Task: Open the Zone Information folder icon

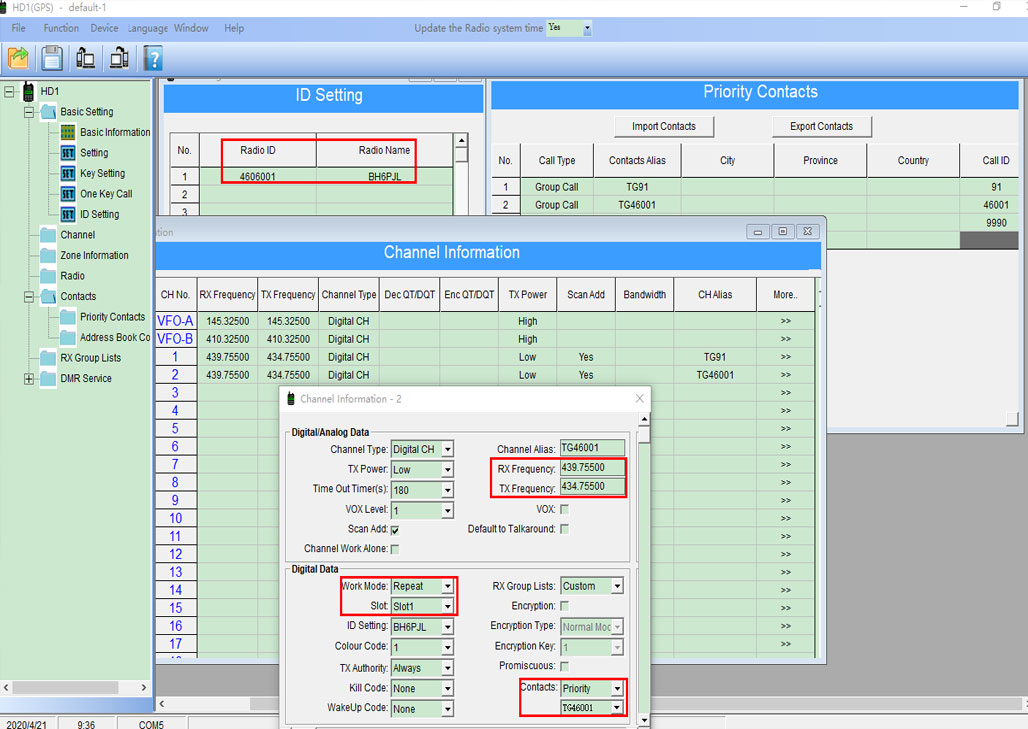Action: [48, 255]
